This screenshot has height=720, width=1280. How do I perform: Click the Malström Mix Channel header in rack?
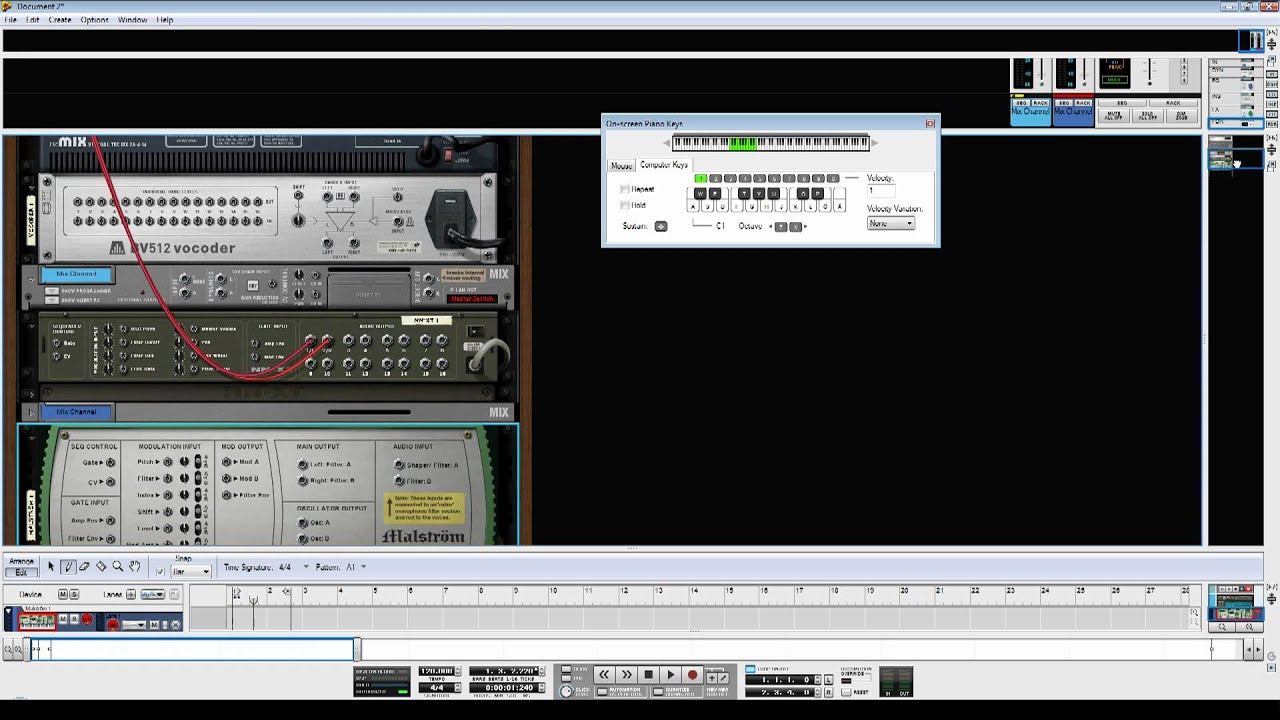click(x=77, y=412)
